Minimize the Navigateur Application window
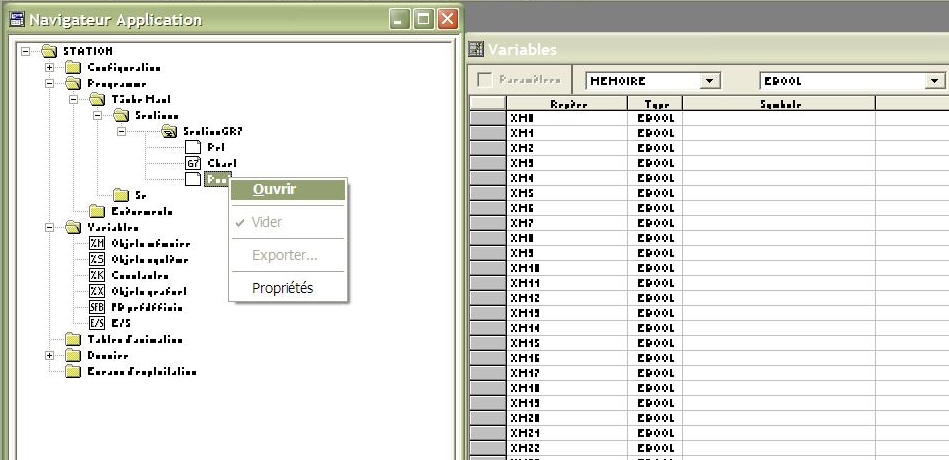The width and height of the screenshot is (949, 460). click(399, 19)
